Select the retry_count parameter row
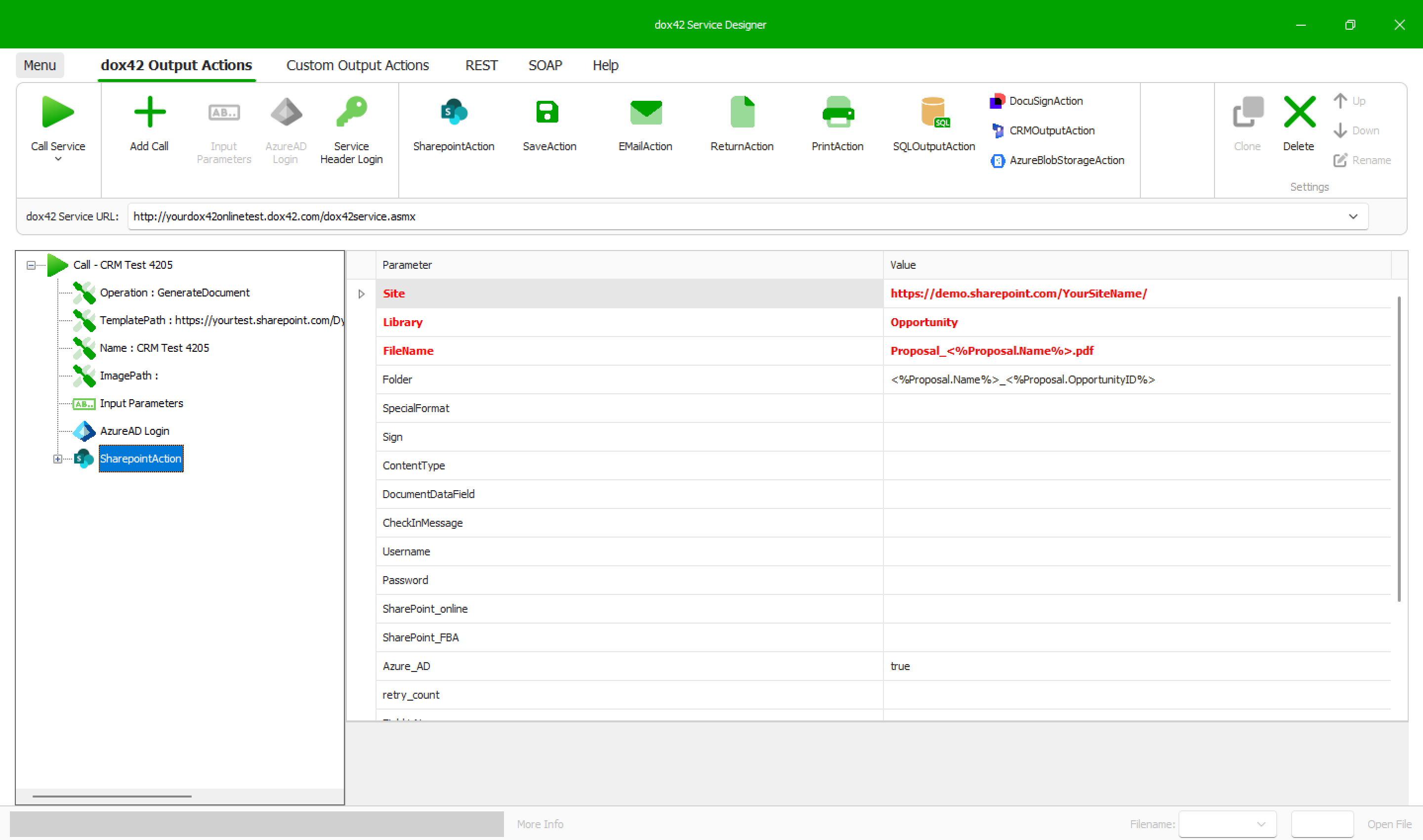 883,695
